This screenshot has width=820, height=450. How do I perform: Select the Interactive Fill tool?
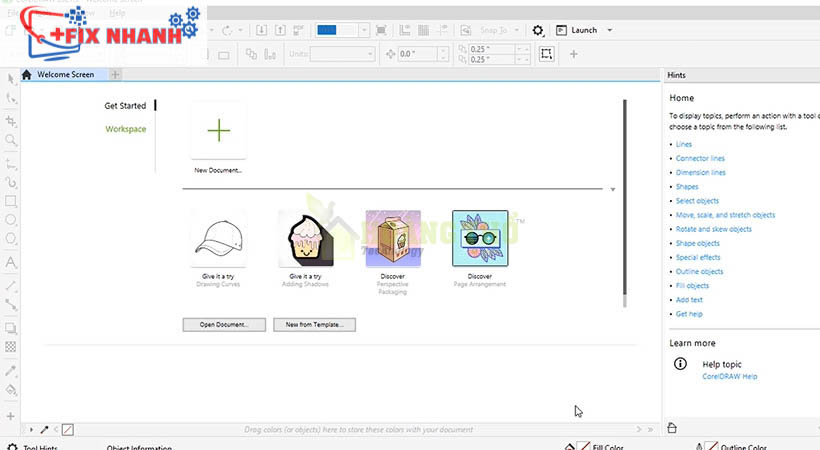pyautogui.click(x=11, y=390)
